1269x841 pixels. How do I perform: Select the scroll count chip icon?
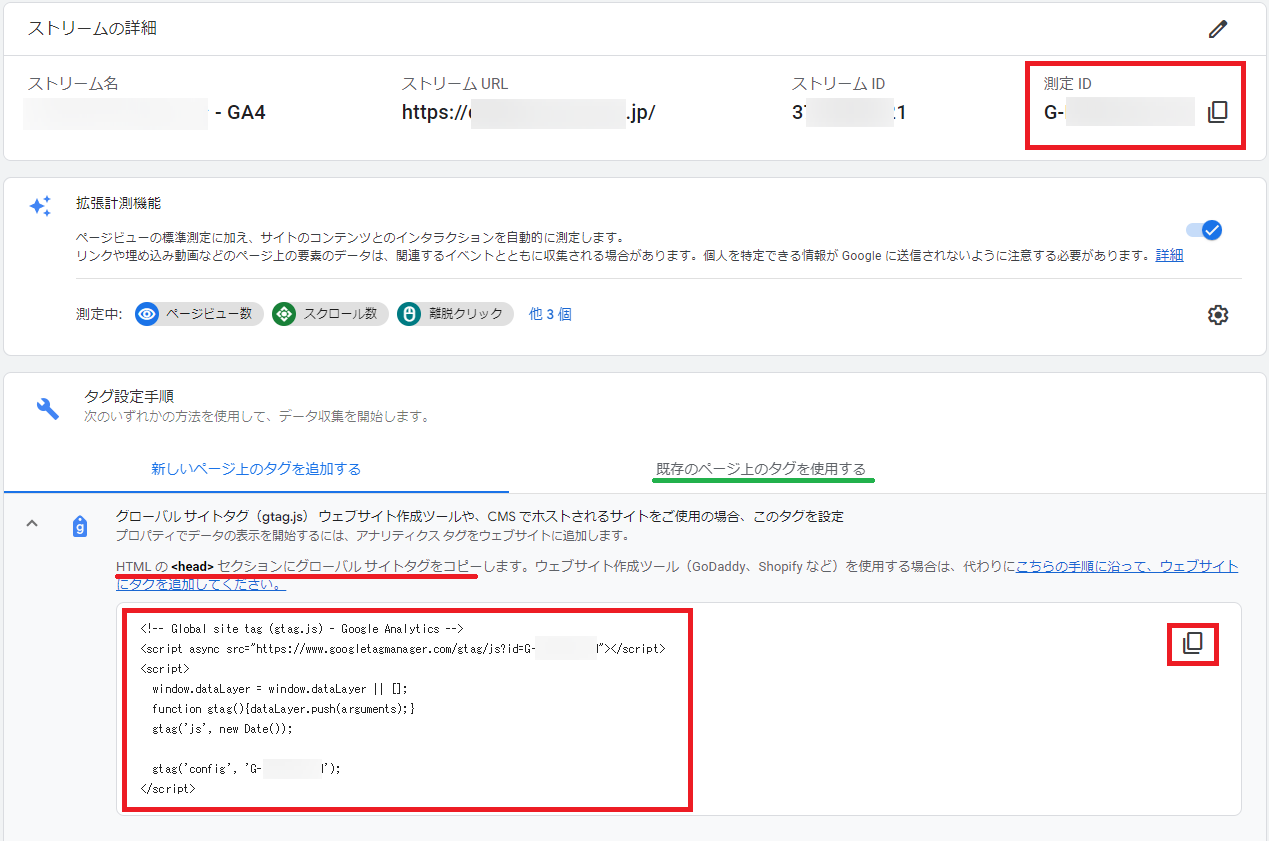[284, 314]
